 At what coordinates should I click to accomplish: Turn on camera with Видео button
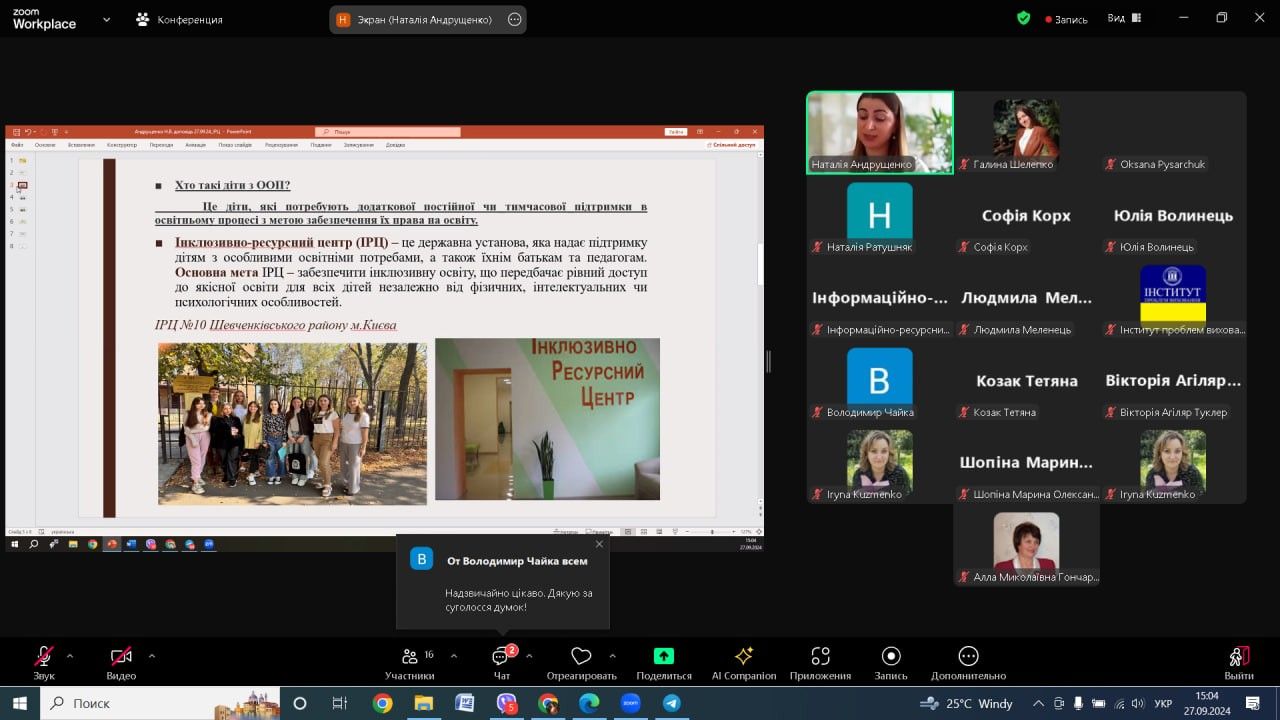click(x=121, y=663)
